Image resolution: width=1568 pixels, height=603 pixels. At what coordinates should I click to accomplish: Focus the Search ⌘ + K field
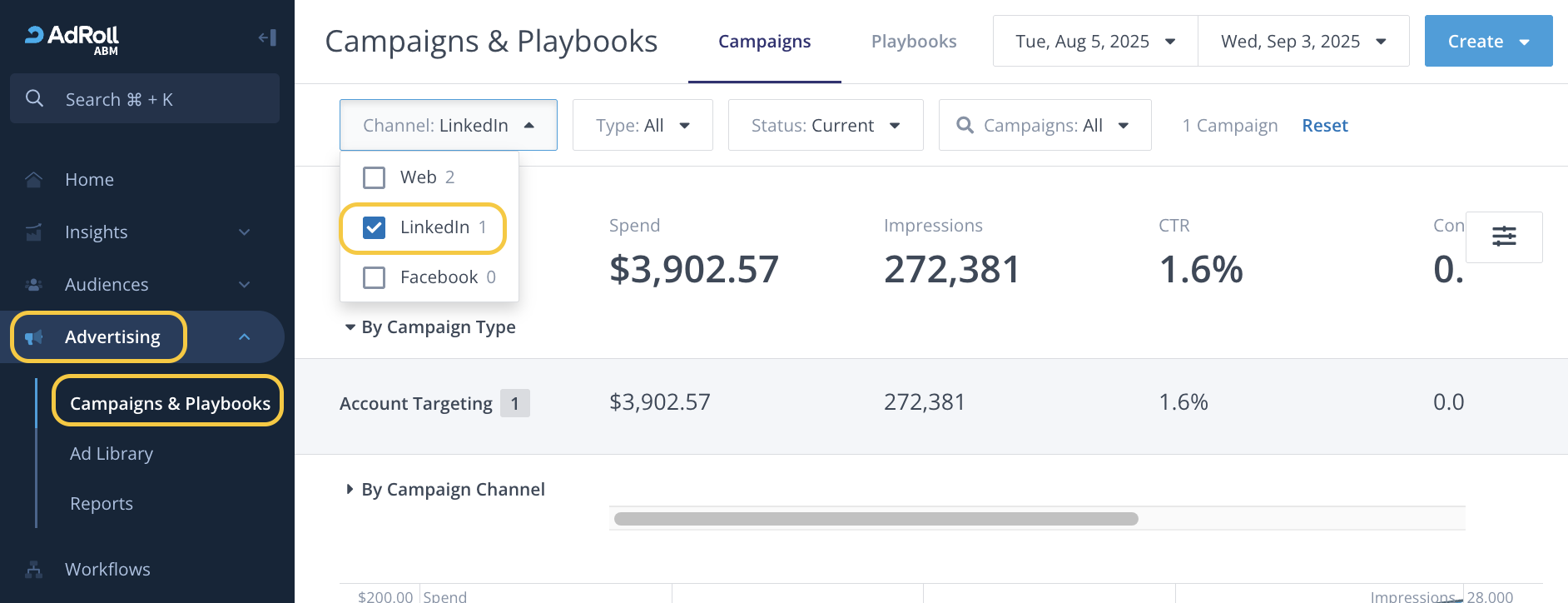(145, 98)
